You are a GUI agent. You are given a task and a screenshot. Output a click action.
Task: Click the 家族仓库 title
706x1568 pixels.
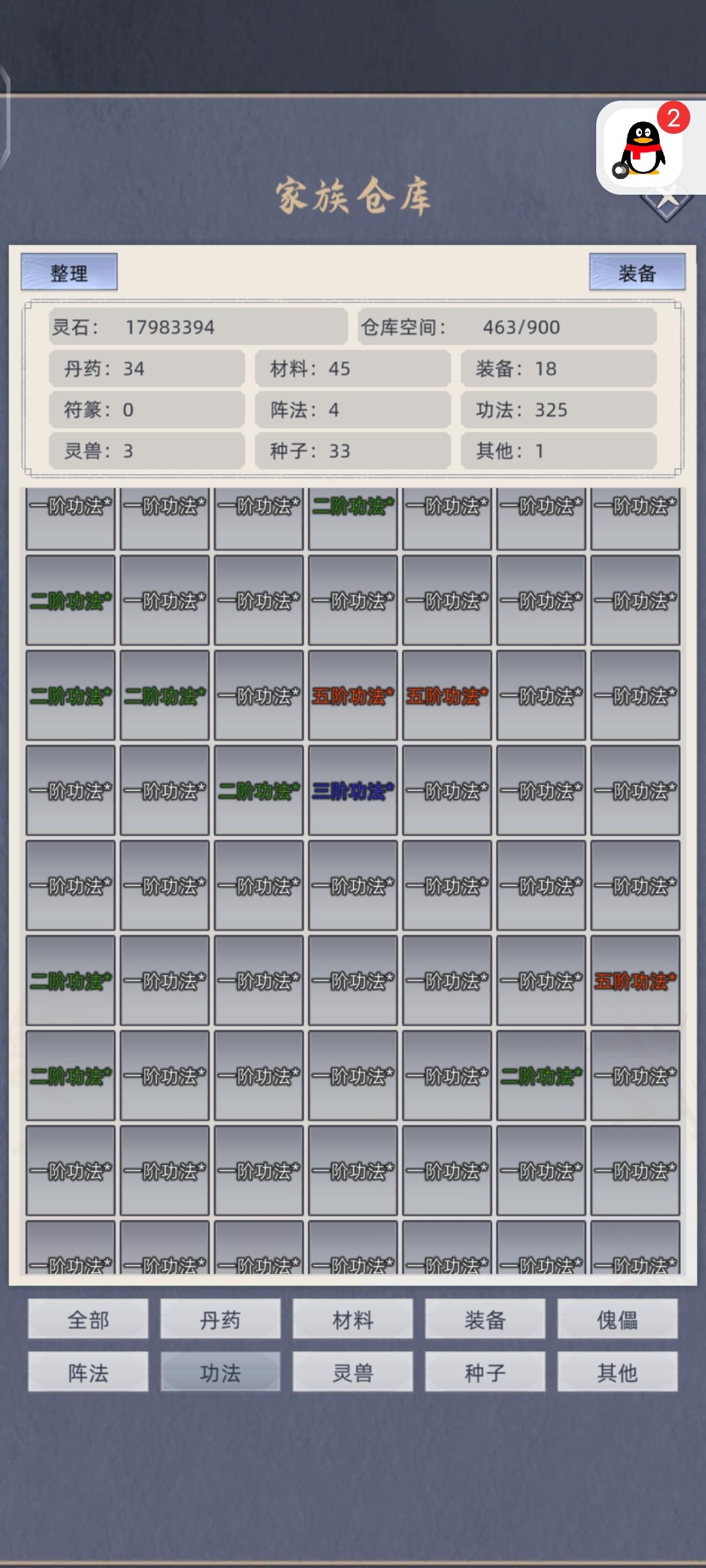(x=353, y=195)
